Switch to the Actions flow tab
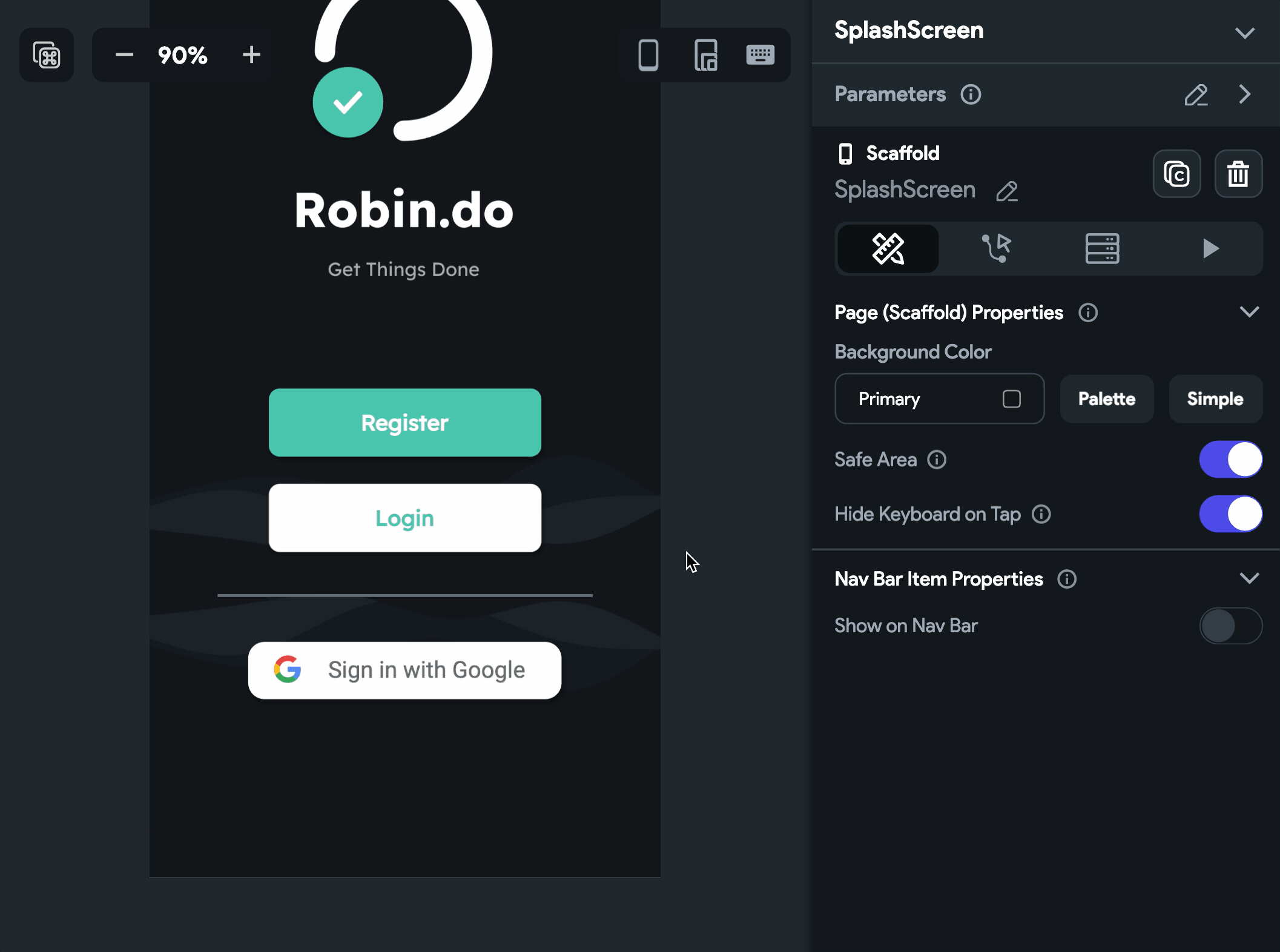The height and width of the screenshot is (952, 1280). coord(996,249)
